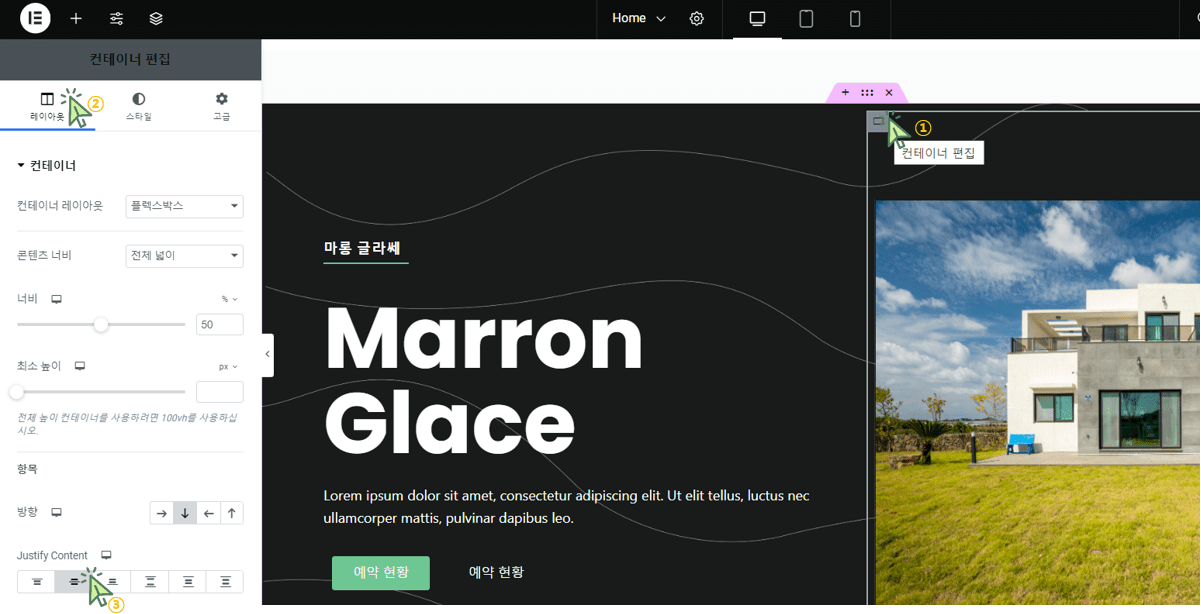Image resolution: width=1201 pixels, height=614 pixels.
Task: Switch to tablet preview mode
Action: tap(806, 19)
